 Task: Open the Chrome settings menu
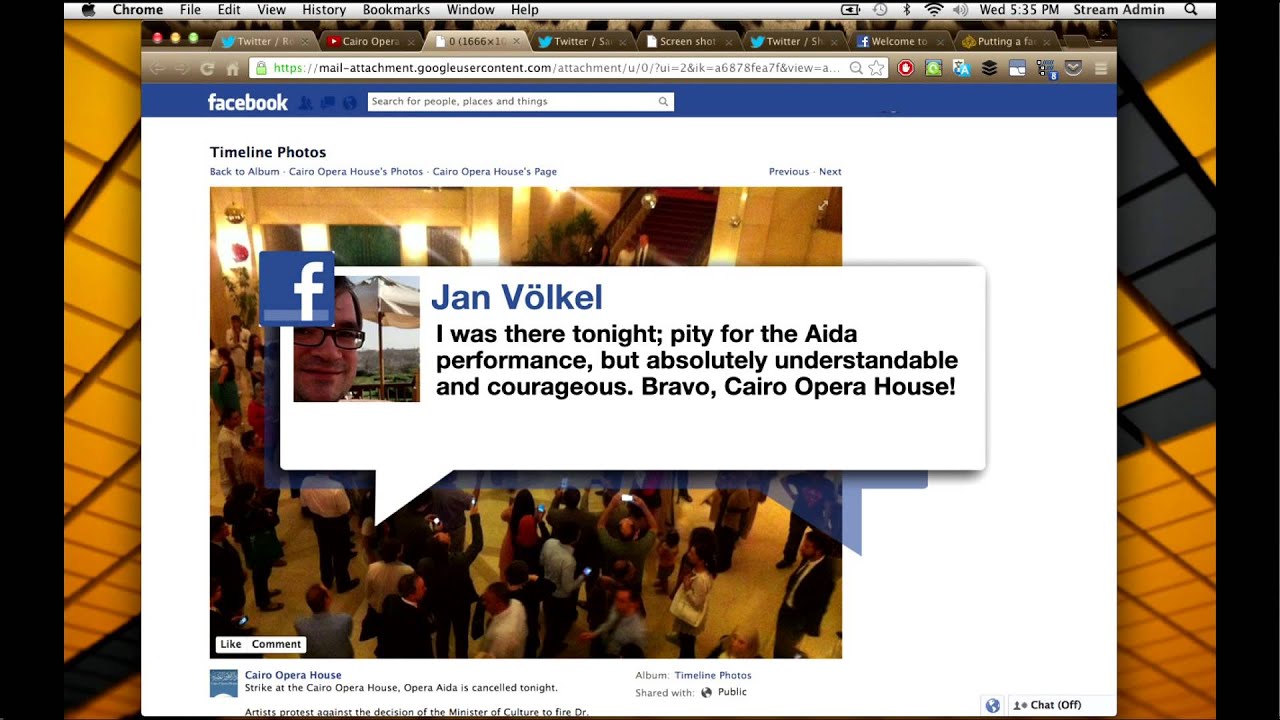pyautogui.click(x=1101, y=68)
